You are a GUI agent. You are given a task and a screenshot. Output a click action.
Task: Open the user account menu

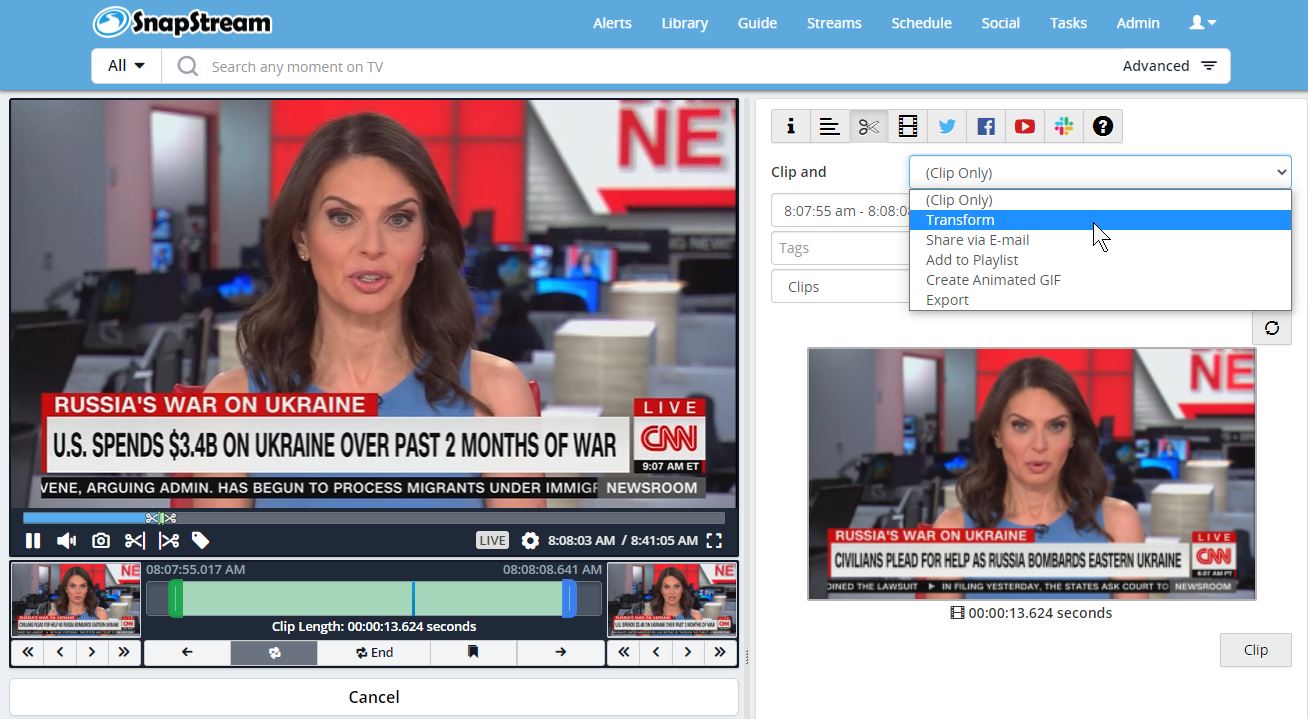(x=1202, y=22)
